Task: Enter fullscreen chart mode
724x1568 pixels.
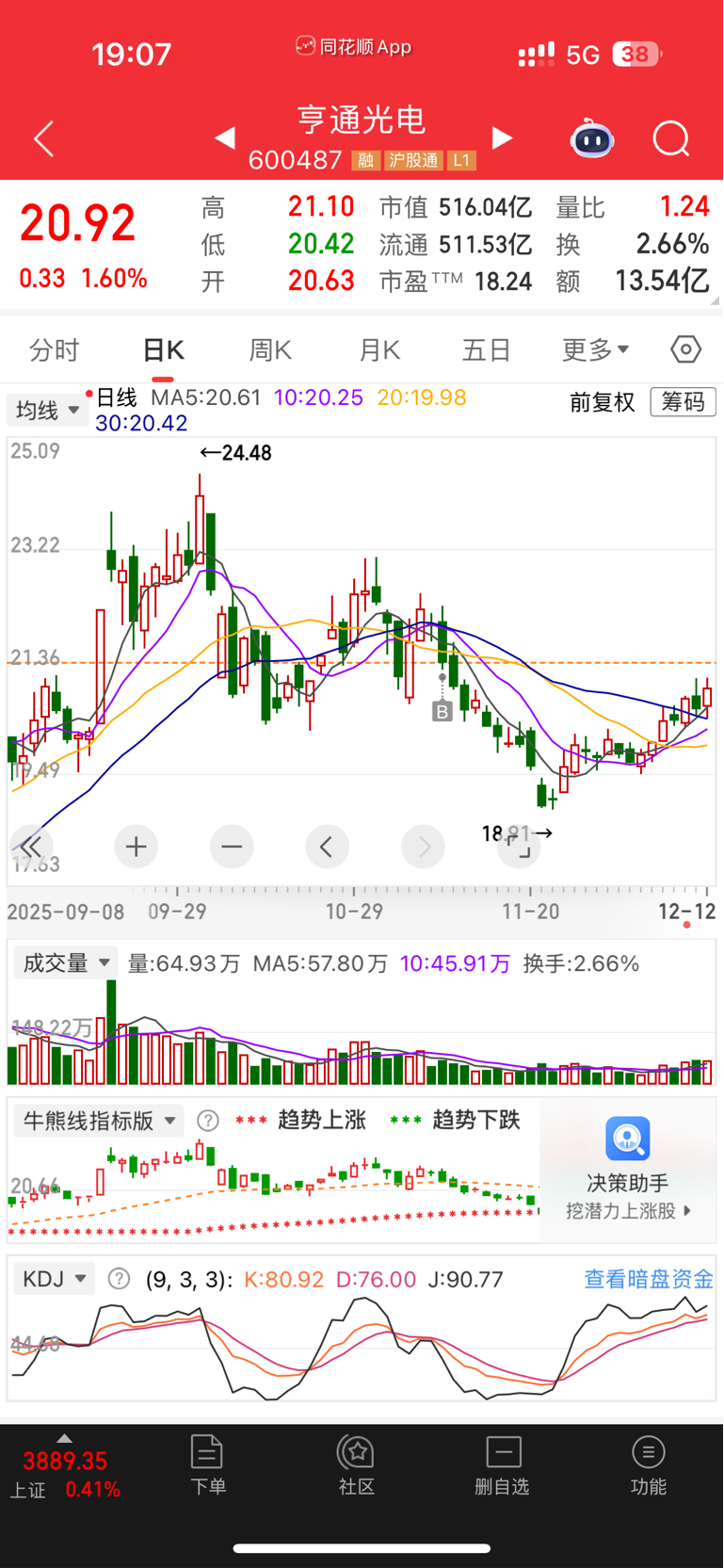Action: point(519,847)
